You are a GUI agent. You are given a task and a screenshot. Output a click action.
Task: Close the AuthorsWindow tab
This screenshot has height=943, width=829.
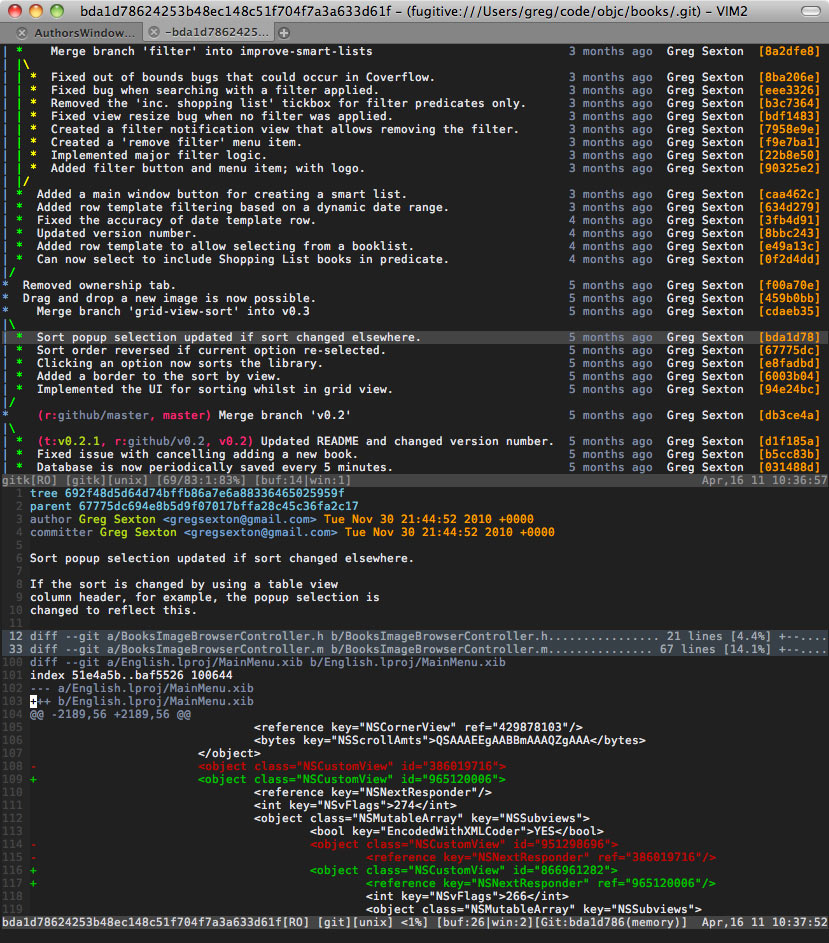(22, 32)
